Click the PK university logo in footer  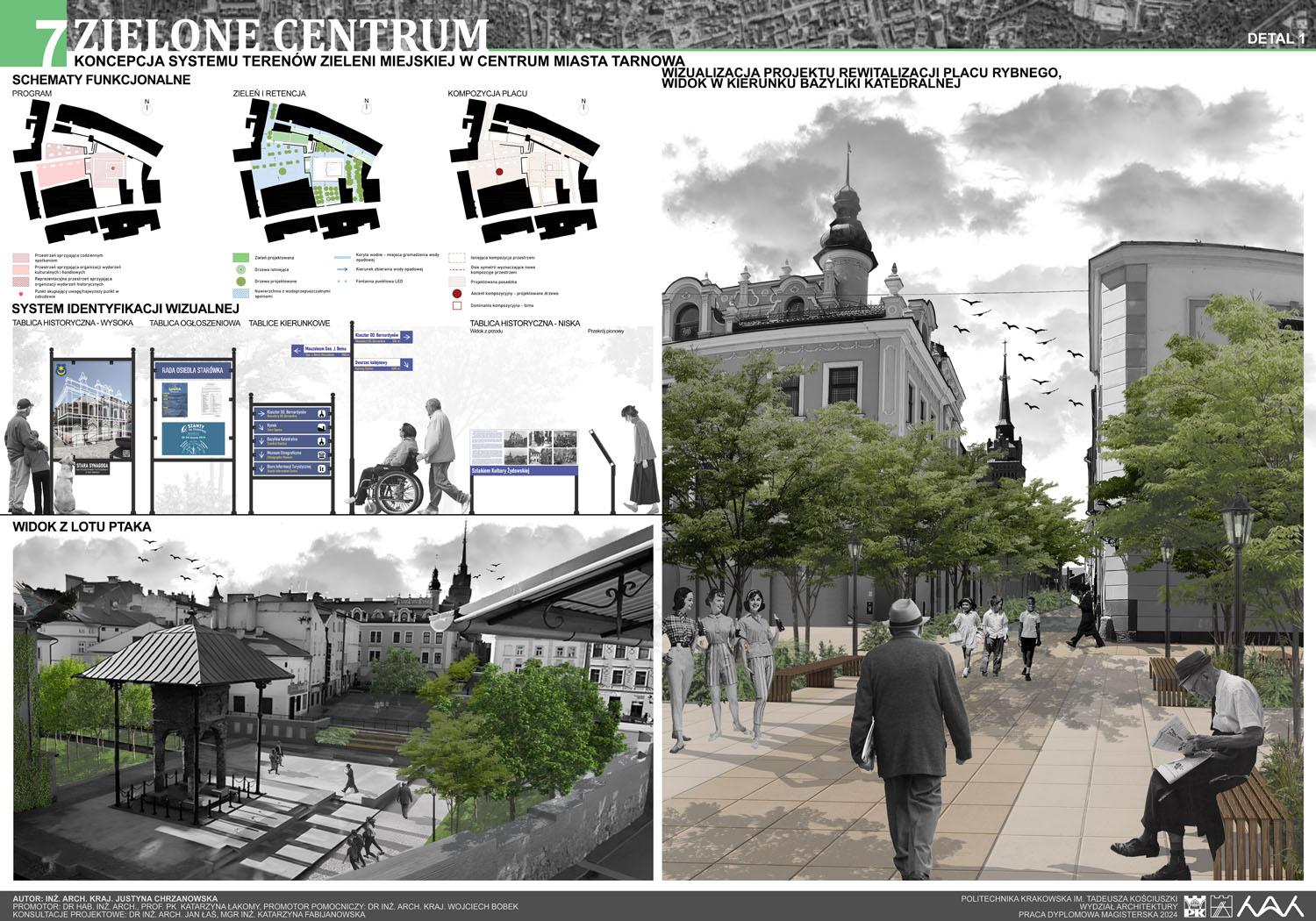tap(1194, 906)
